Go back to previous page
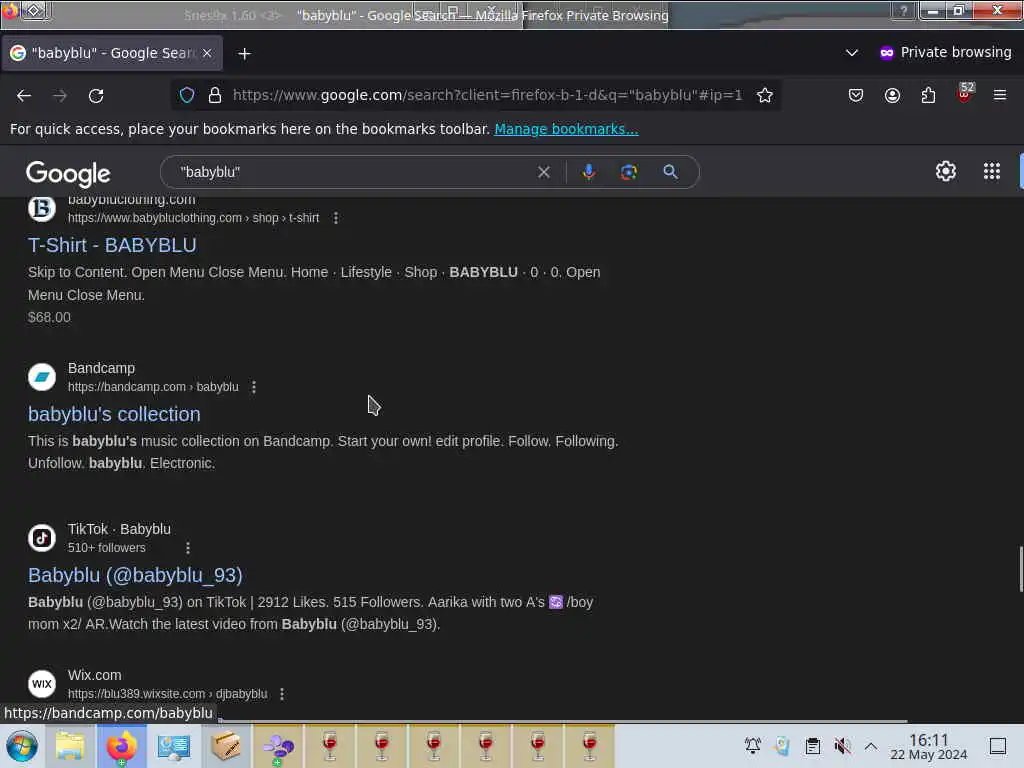 click(x=24, y=95)
